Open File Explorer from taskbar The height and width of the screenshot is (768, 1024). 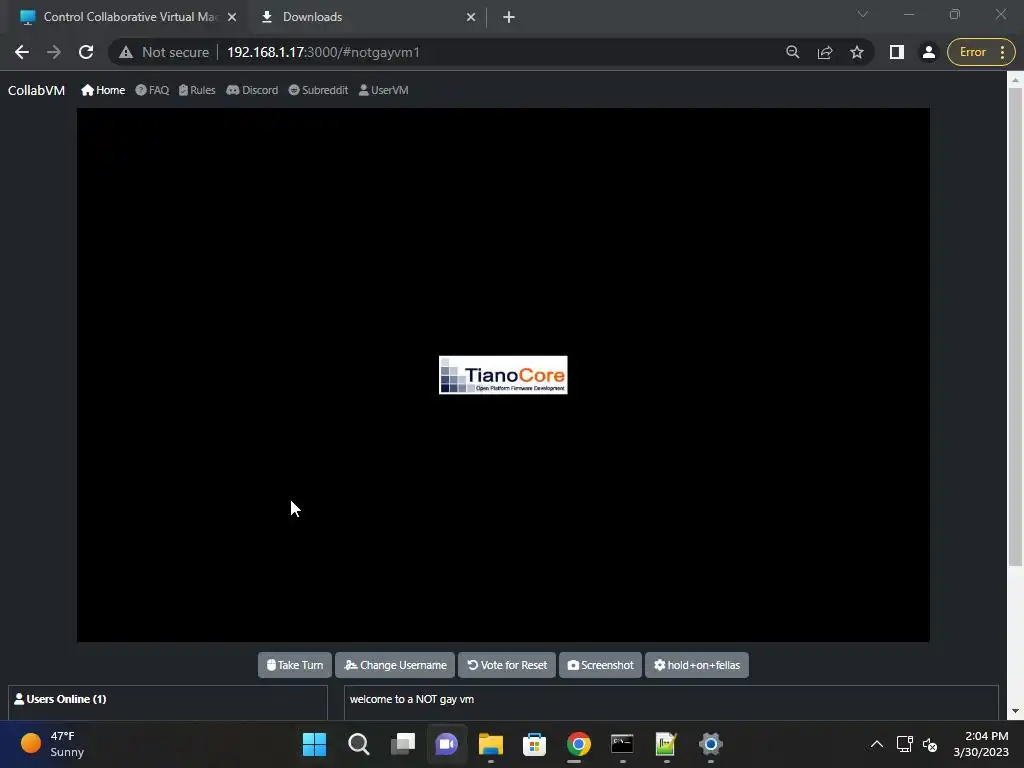coord(490,744)
